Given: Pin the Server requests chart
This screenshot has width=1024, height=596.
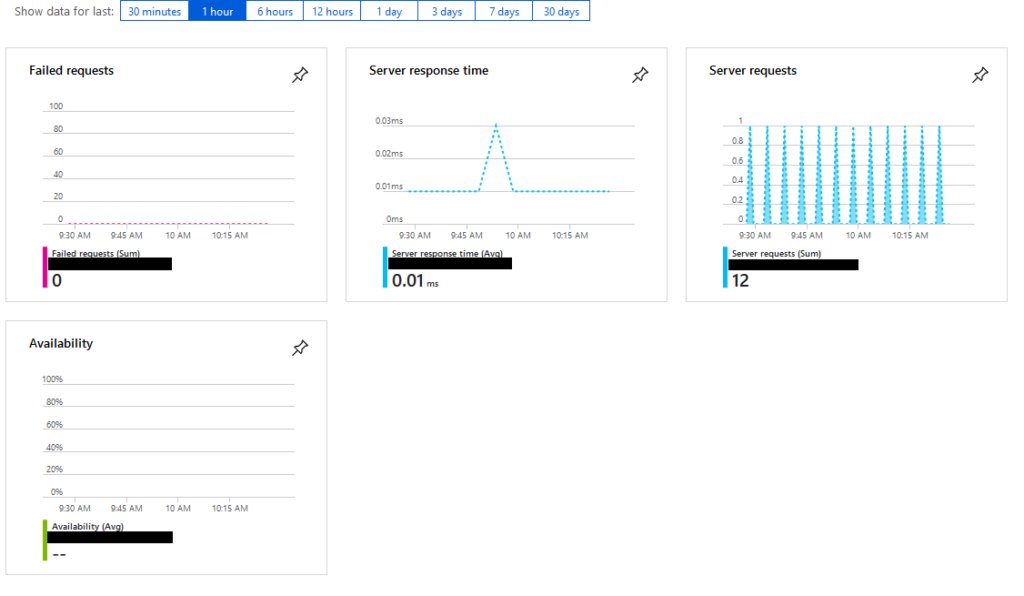Looking at the screenshot, I should pos(980,75).
